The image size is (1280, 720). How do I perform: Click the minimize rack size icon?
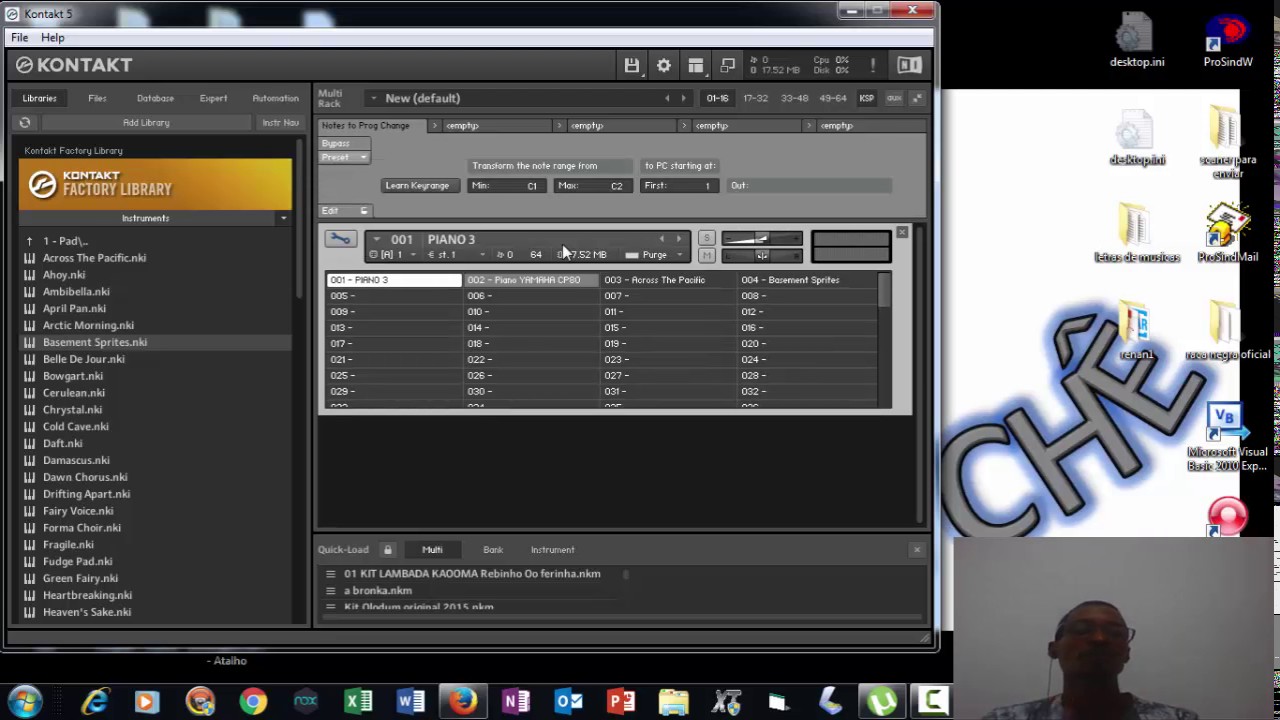[x=918, y=98]
